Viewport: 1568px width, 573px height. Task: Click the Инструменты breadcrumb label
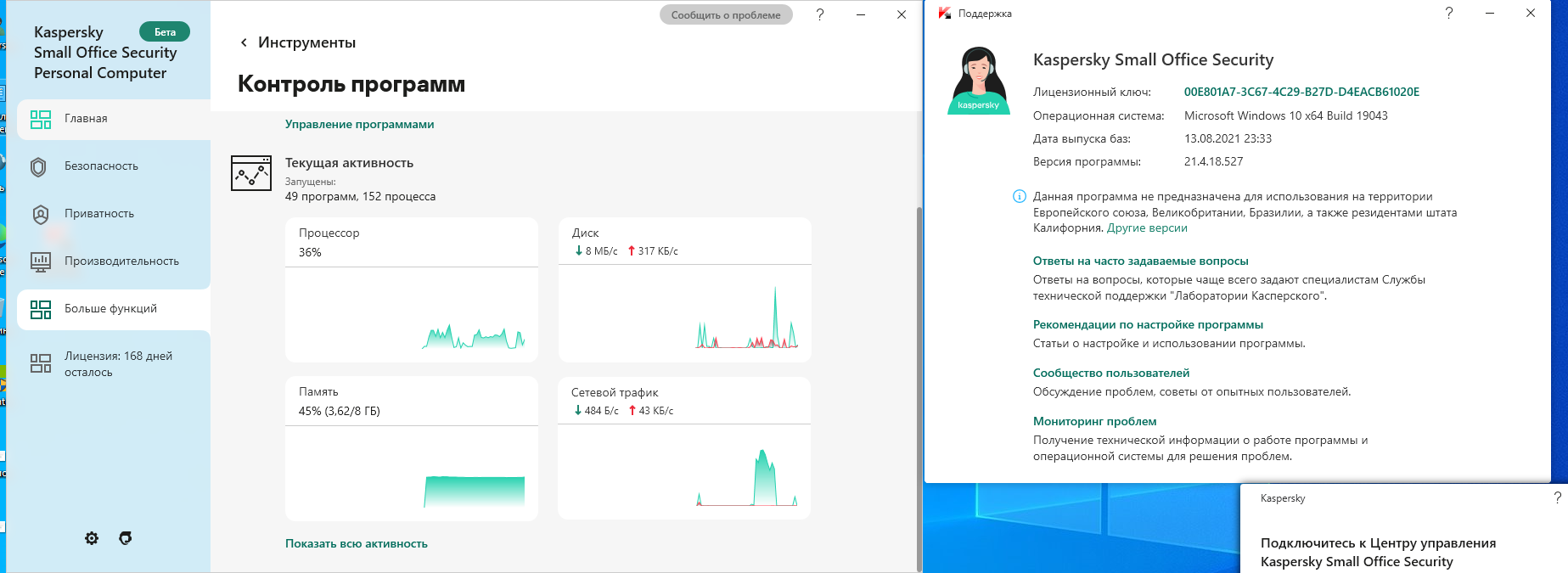[x=306, y=42]
